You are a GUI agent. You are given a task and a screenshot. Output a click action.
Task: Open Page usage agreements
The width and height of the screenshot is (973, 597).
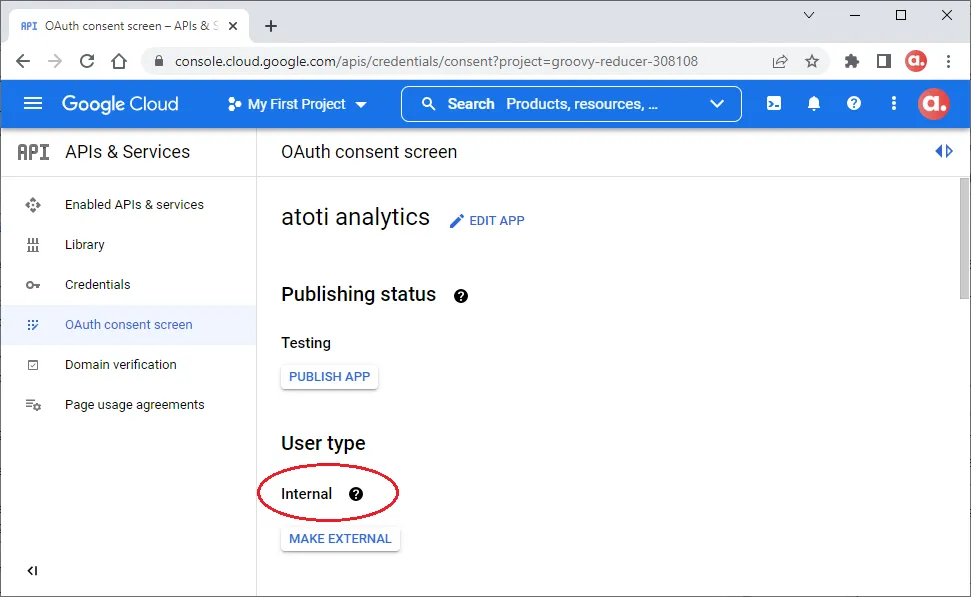pyautogui.click(x=128, y=405)
